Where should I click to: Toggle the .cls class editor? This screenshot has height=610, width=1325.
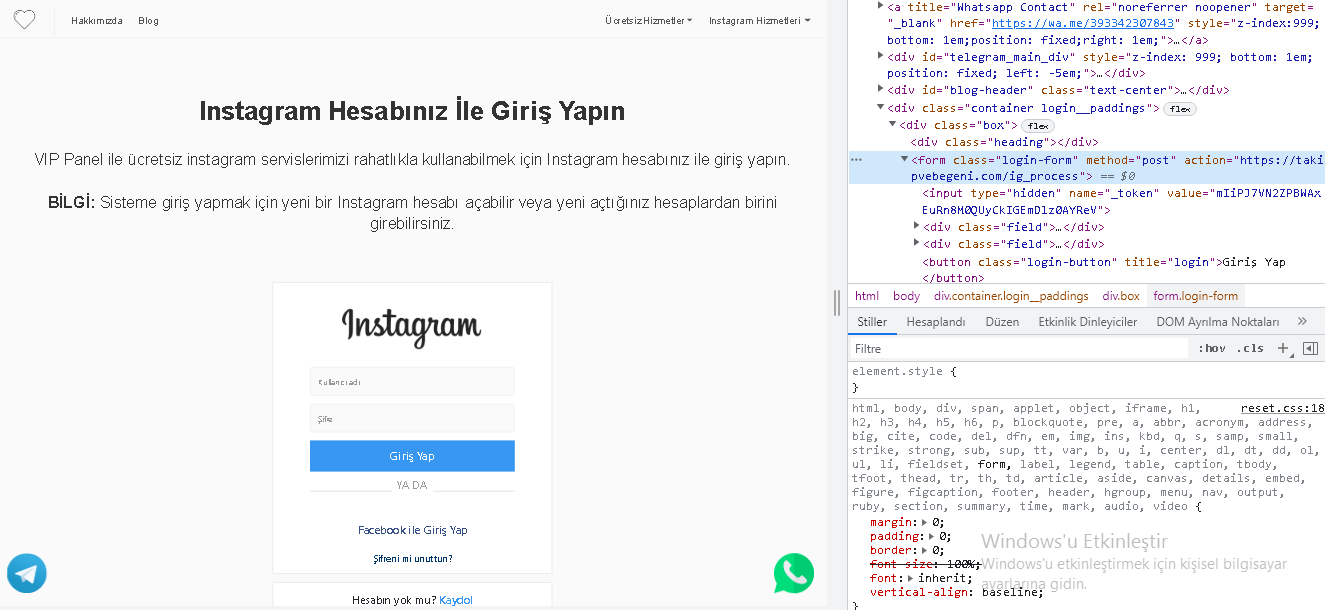pyautogui.click(x=1250, y=349)
